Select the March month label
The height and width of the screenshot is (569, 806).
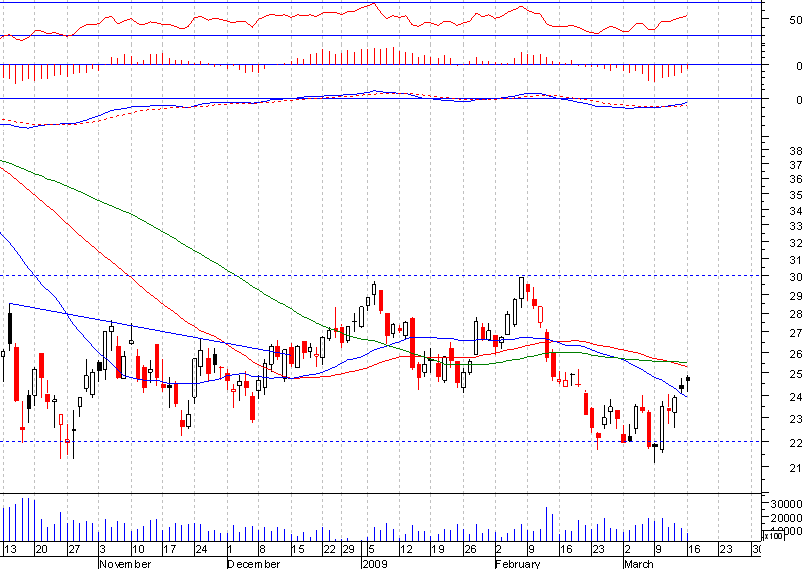638,564
